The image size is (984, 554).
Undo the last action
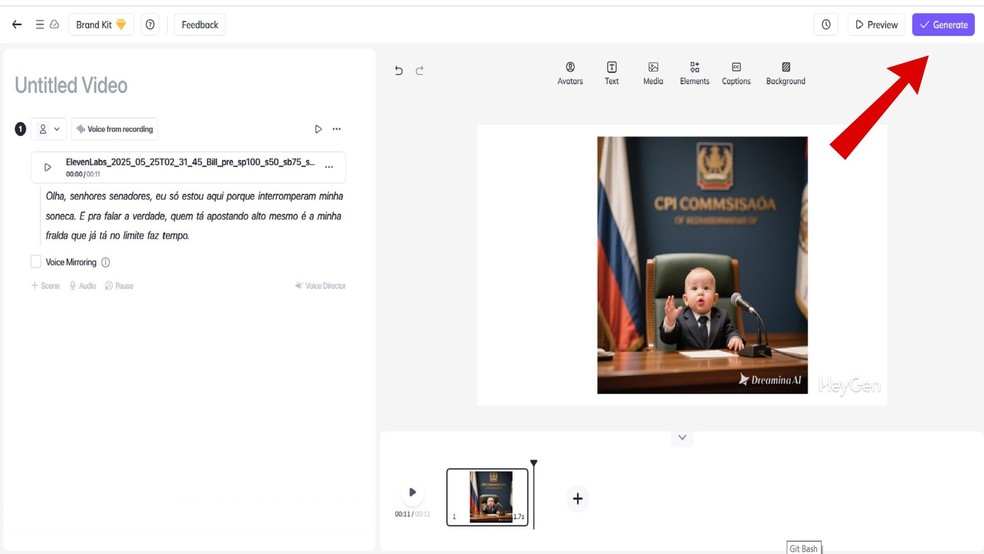(398, 71)
